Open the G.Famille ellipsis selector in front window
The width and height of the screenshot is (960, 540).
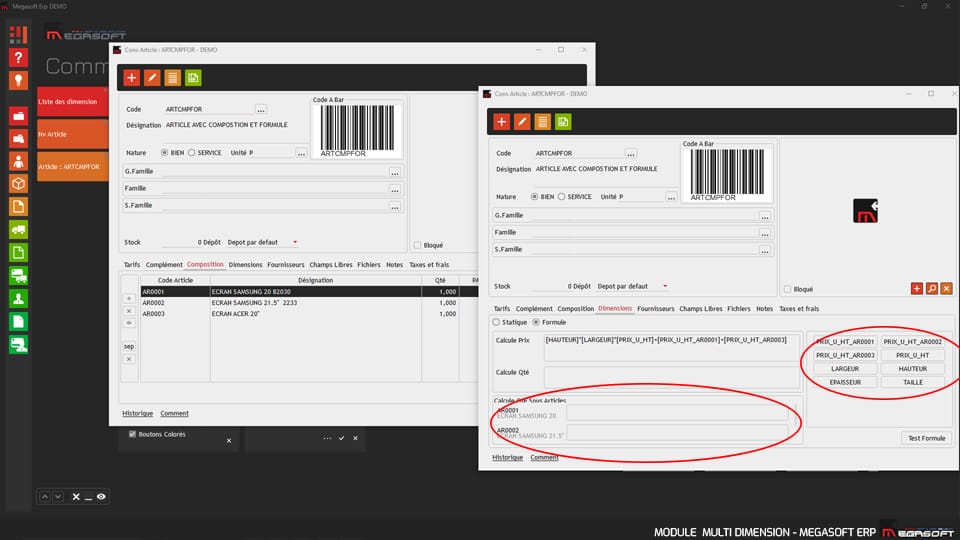765,216
